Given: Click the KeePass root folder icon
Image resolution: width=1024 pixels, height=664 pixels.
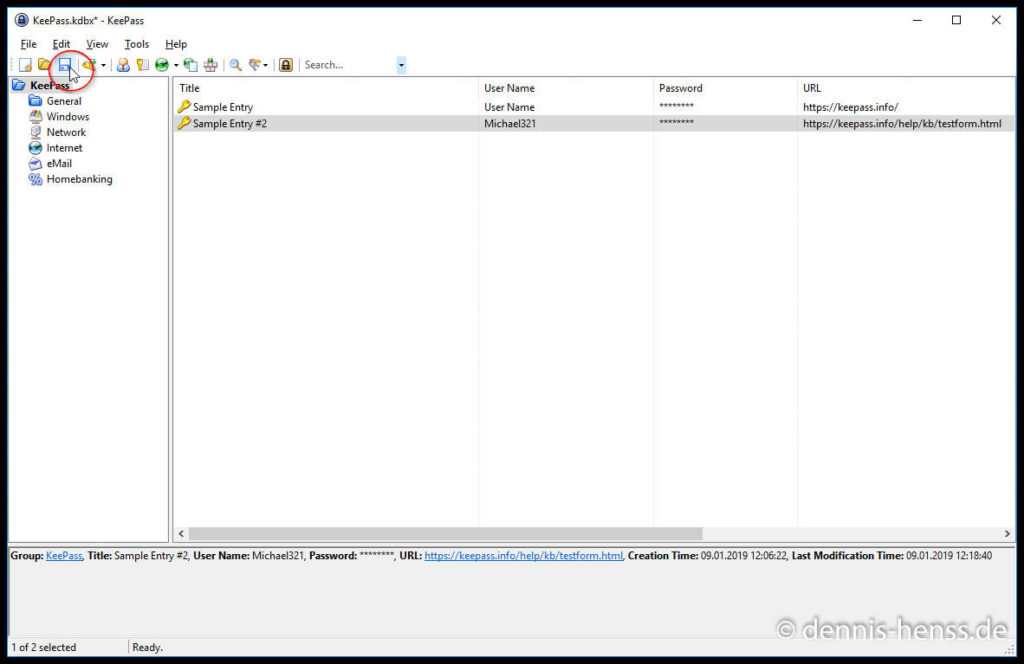Looking at the screenshot, I should (19, 85).
